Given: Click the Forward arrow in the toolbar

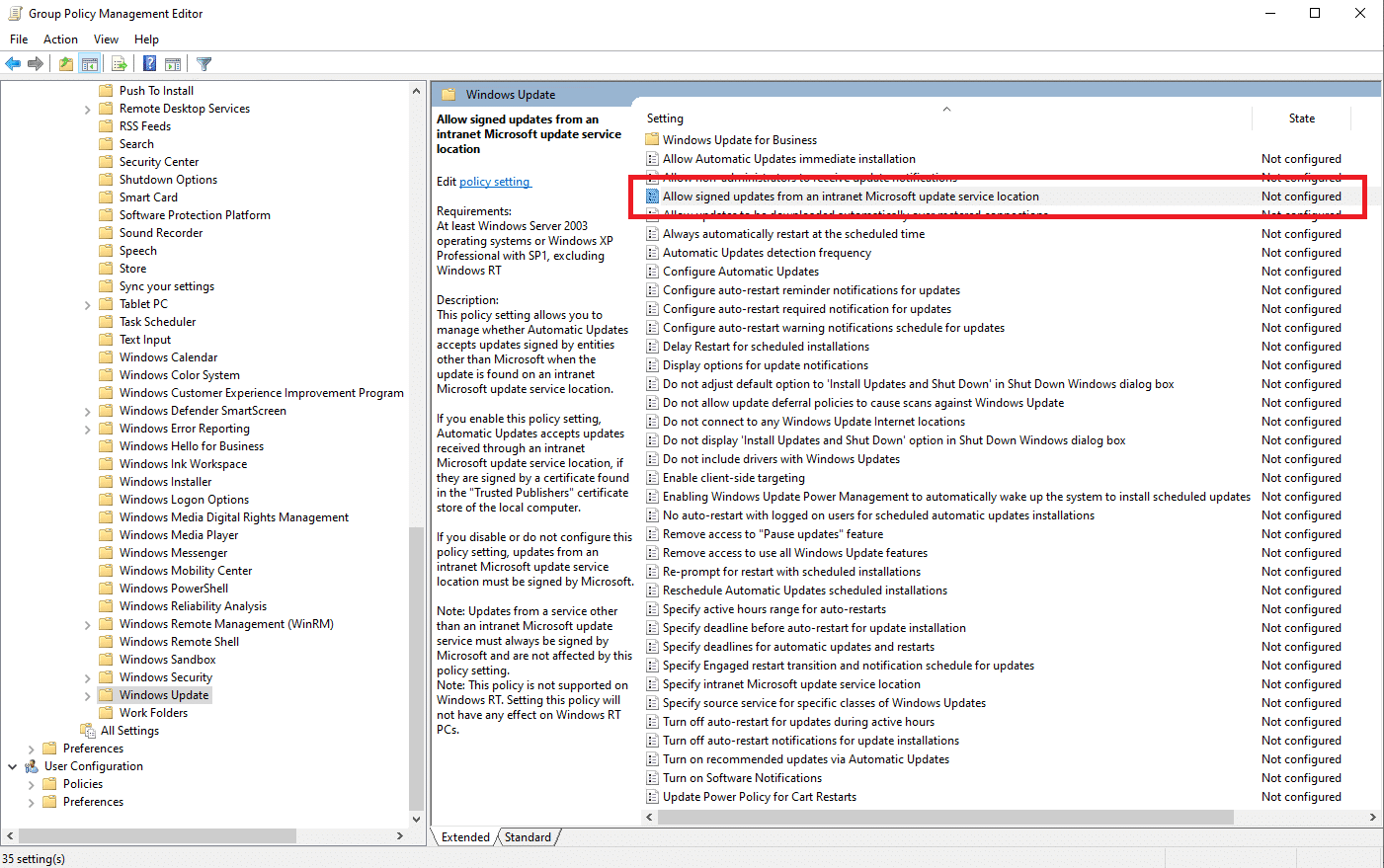Looking at the screenshot, I should pyautogui.click(x=36, y=64).
